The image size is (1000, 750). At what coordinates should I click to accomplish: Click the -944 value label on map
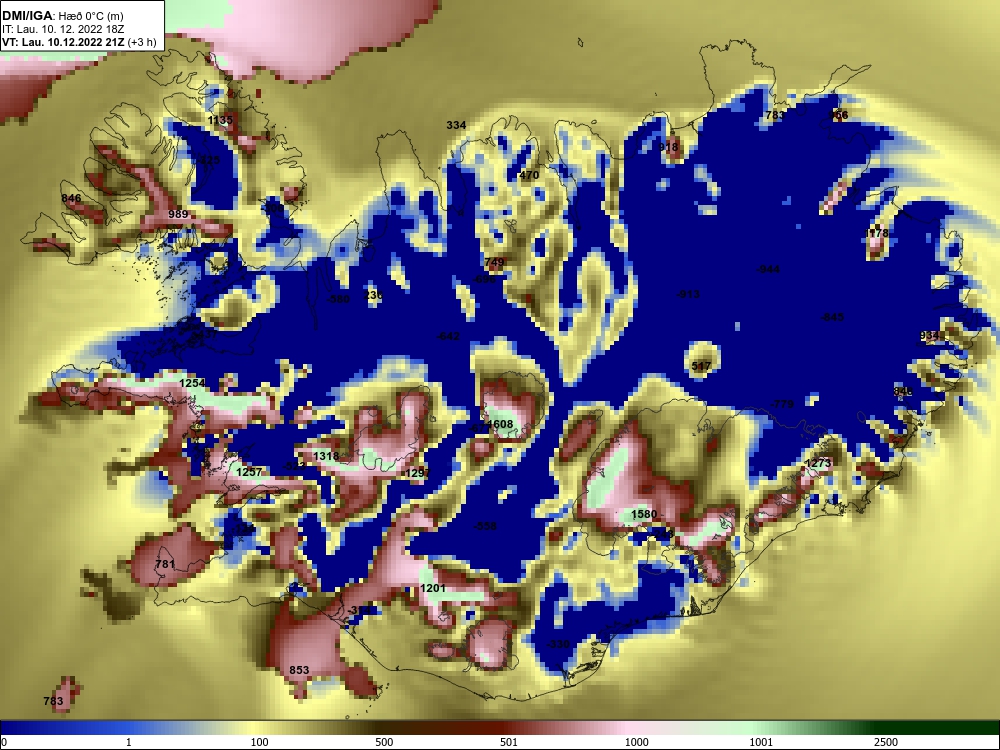[x=768, y=269]
